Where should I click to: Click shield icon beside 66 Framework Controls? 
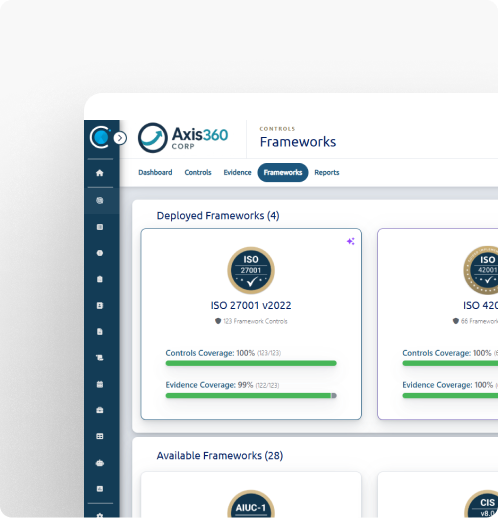click(456, 321)
